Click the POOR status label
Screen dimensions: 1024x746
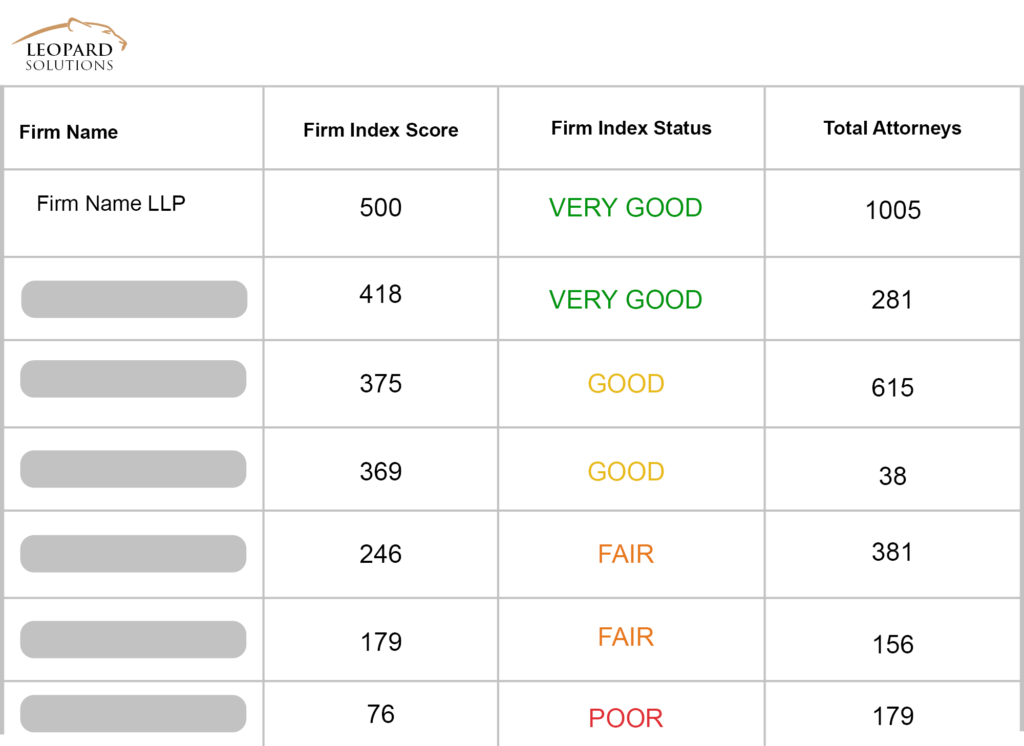(626, 718)
